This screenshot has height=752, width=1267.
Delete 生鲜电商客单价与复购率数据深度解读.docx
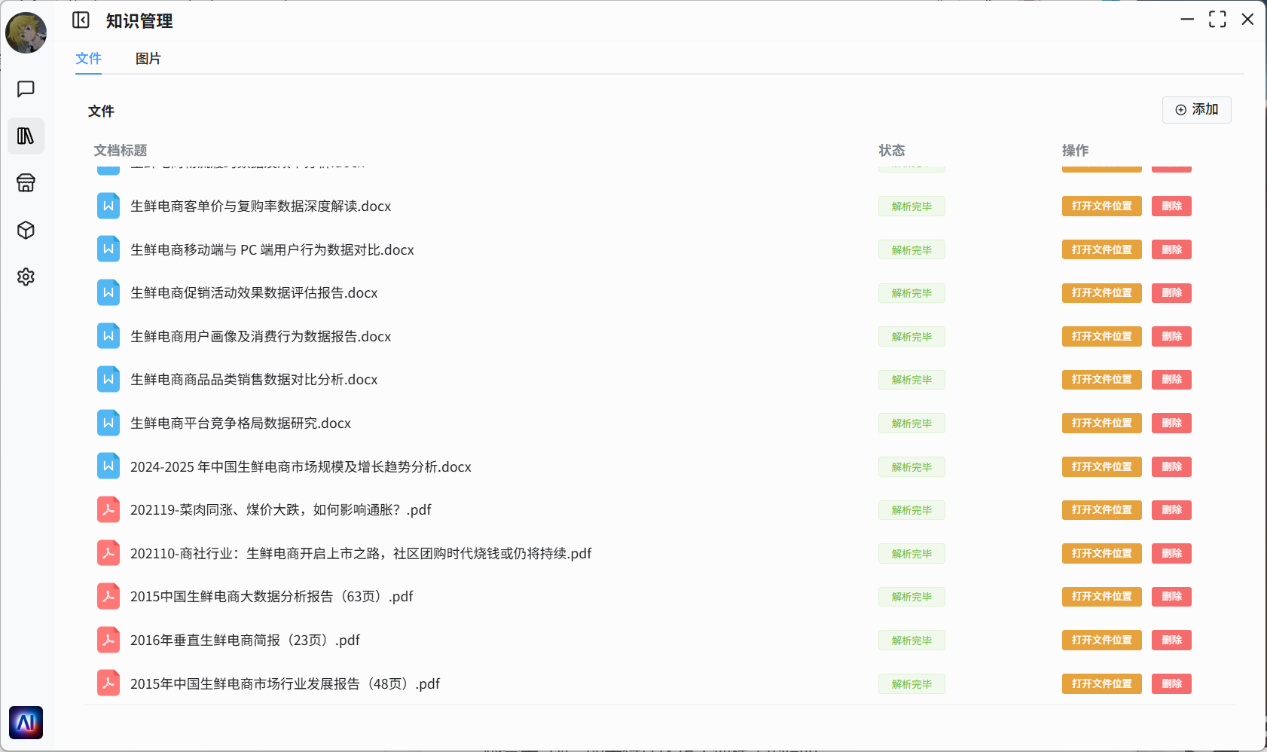click(x=1171, y=206)
